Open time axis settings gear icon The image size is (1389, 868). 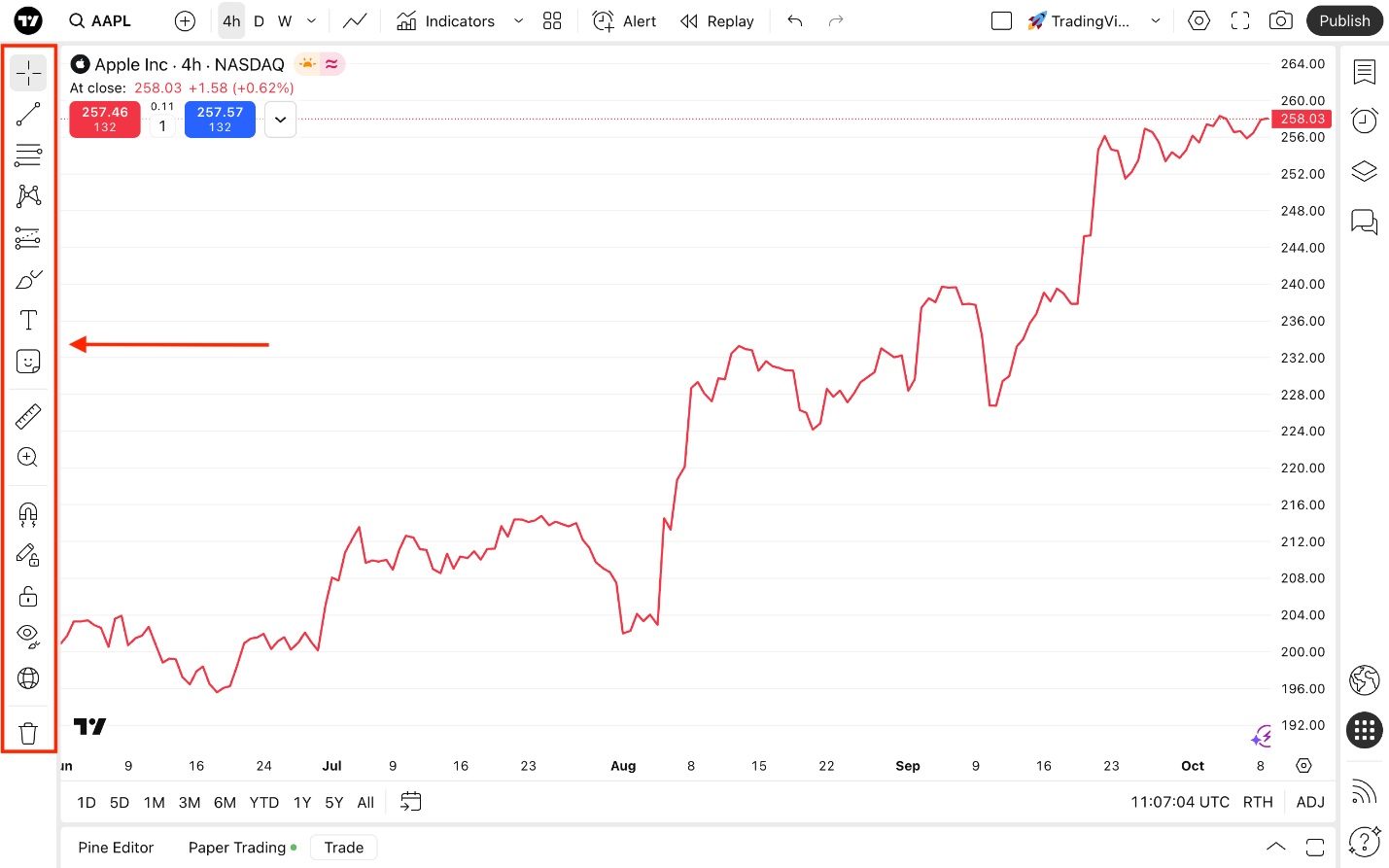click(x=1304, y=766)
